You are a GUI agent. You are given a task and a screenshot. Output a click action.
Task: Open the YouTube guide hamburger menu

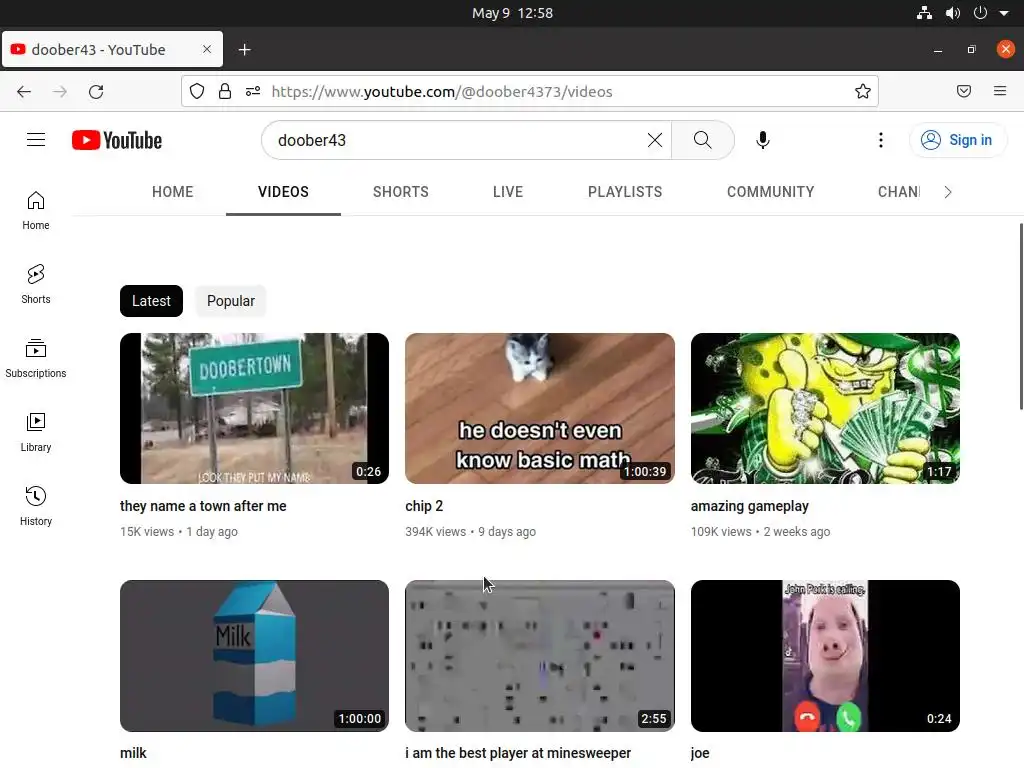(x=36, y=140)
